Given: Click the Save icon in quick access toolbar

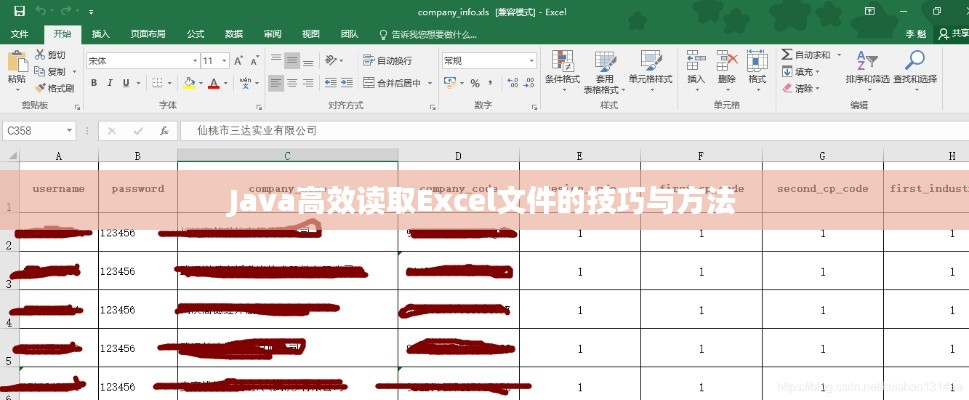Looking at the screenshot, I should (19, 11).
